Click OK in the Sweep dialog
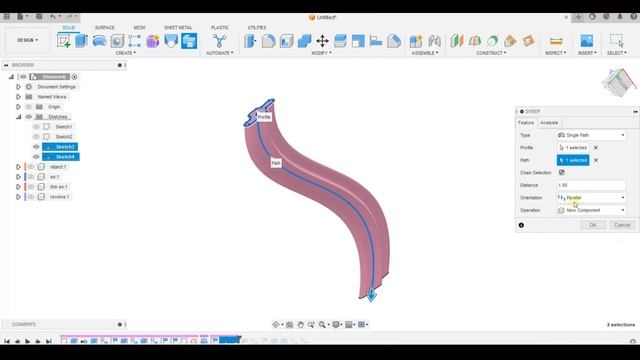Image resolution: width=640 pixels, height=360 pixels. [593, 225]
